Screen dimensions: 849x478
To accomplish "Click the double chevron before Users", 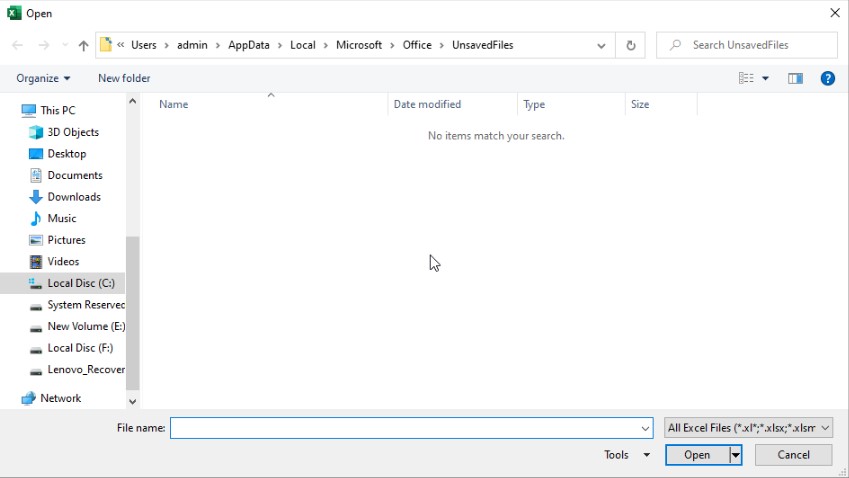I will tap(120, 45).
